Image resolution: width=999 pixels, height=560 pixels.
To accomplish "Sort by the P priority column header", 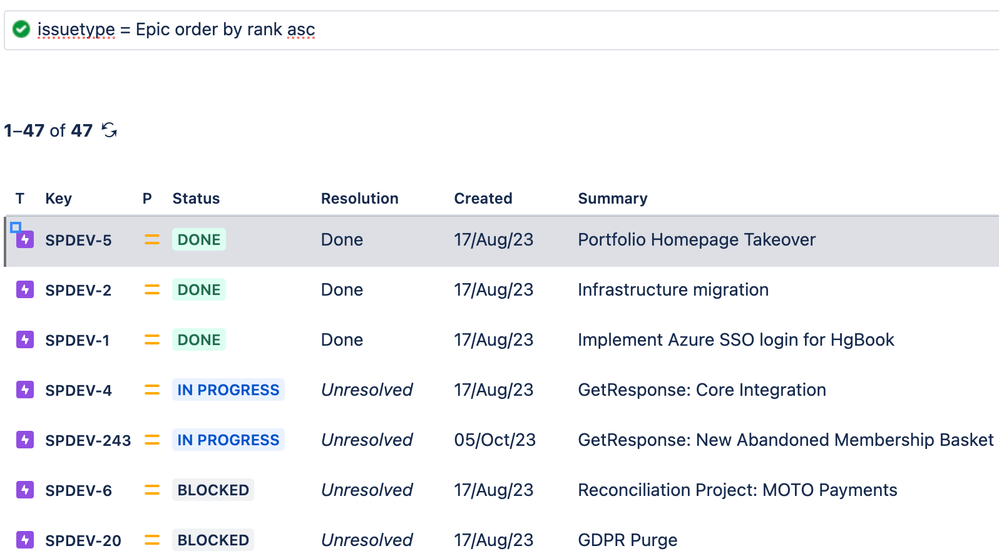I will 147,199.
